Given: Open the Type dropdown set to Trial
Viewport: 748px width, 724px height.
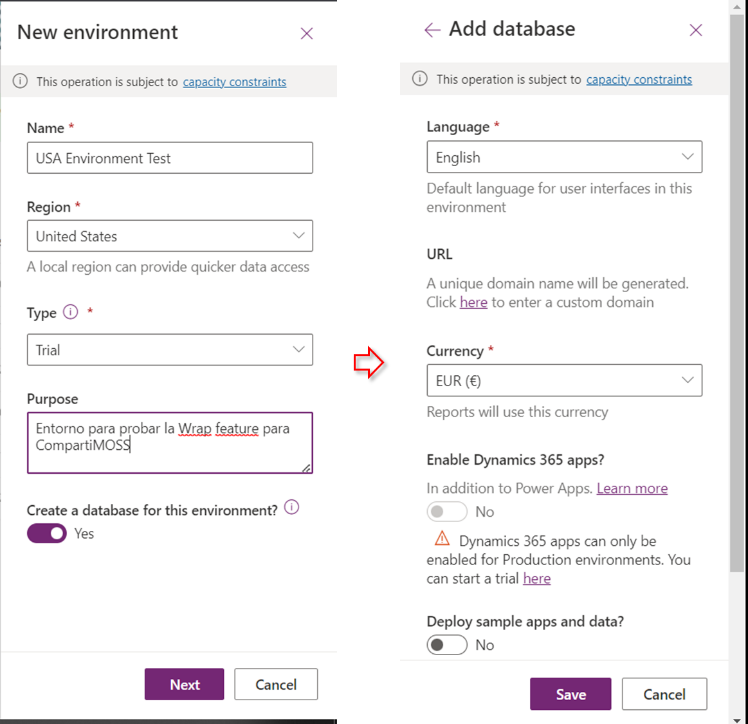Looking at the screenshot, I should tap(170, 350).
